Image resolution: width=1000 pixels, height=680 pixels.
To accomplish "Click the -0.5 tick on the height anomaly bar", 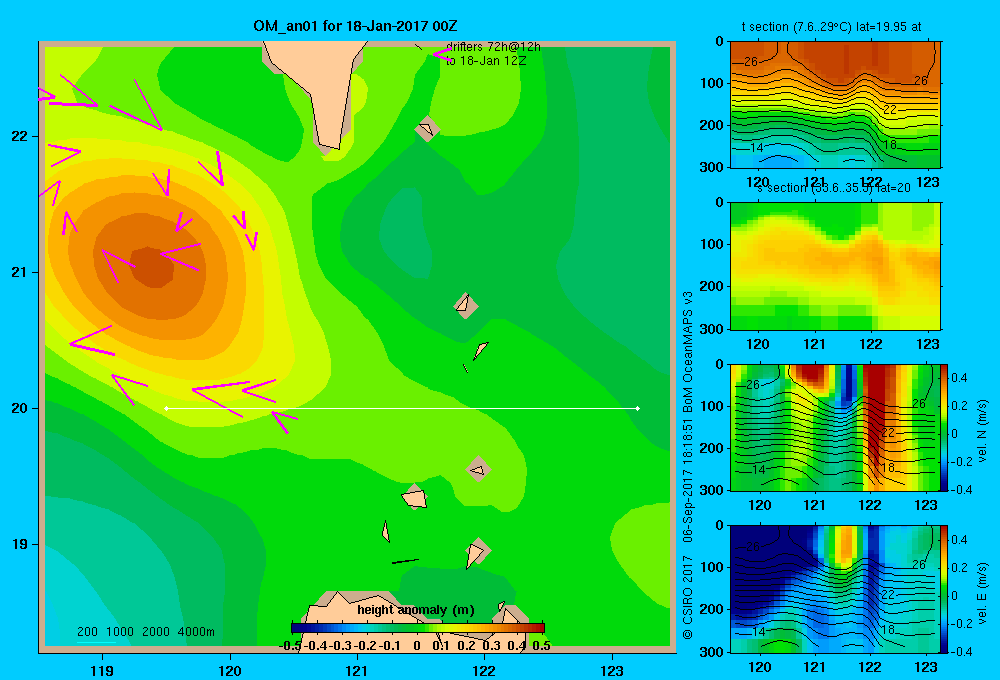I will point(290,646).
